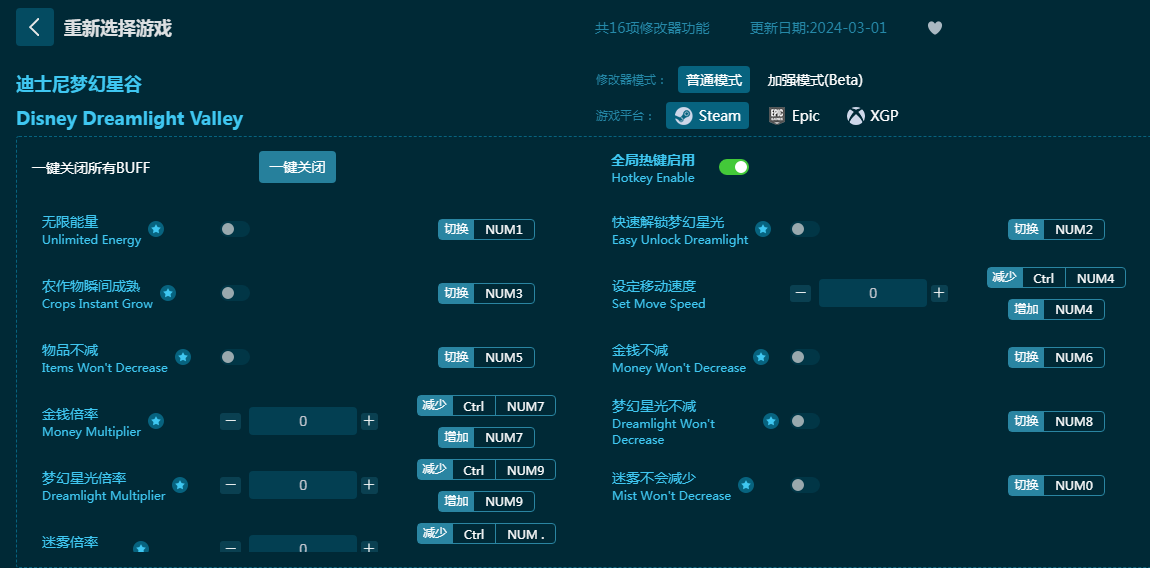Switch to 普通模式 normal mode
This screenshot has height=568, width=1150.
click(x=714, y=80)
